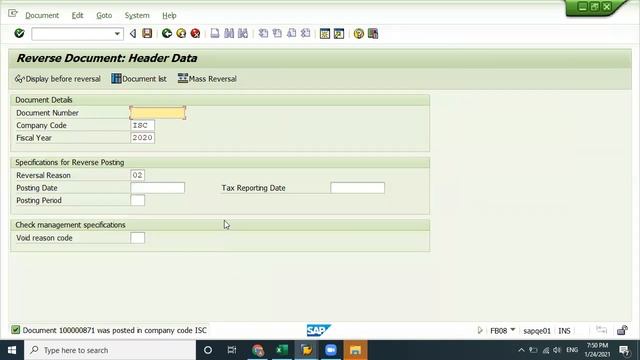The height and width of the screenshot is (360, 640).
Task: Click the Previous Page icon
Action: [278, 33]
